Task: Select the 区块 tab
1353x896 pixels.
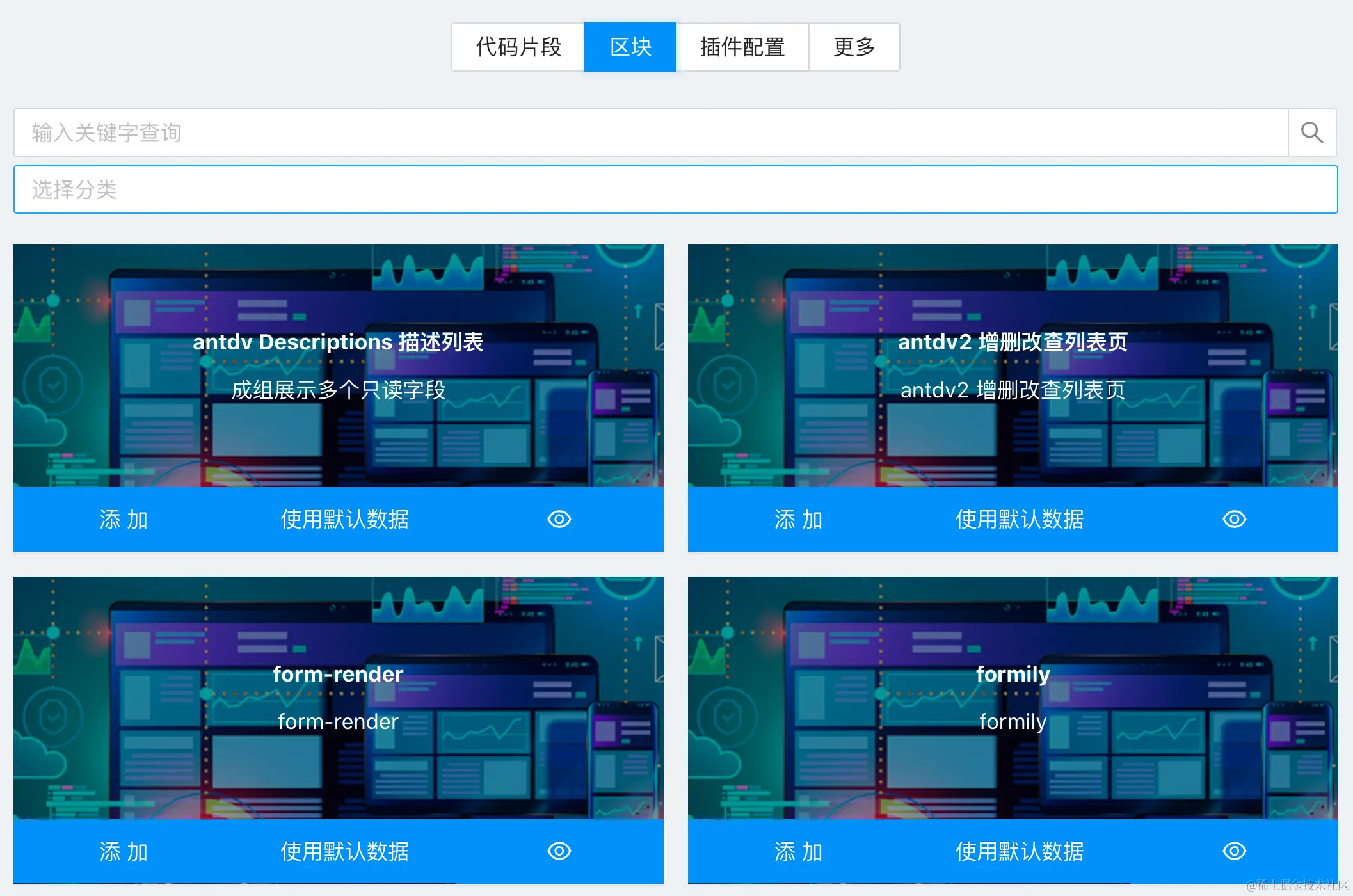Action: click(630, 47)
